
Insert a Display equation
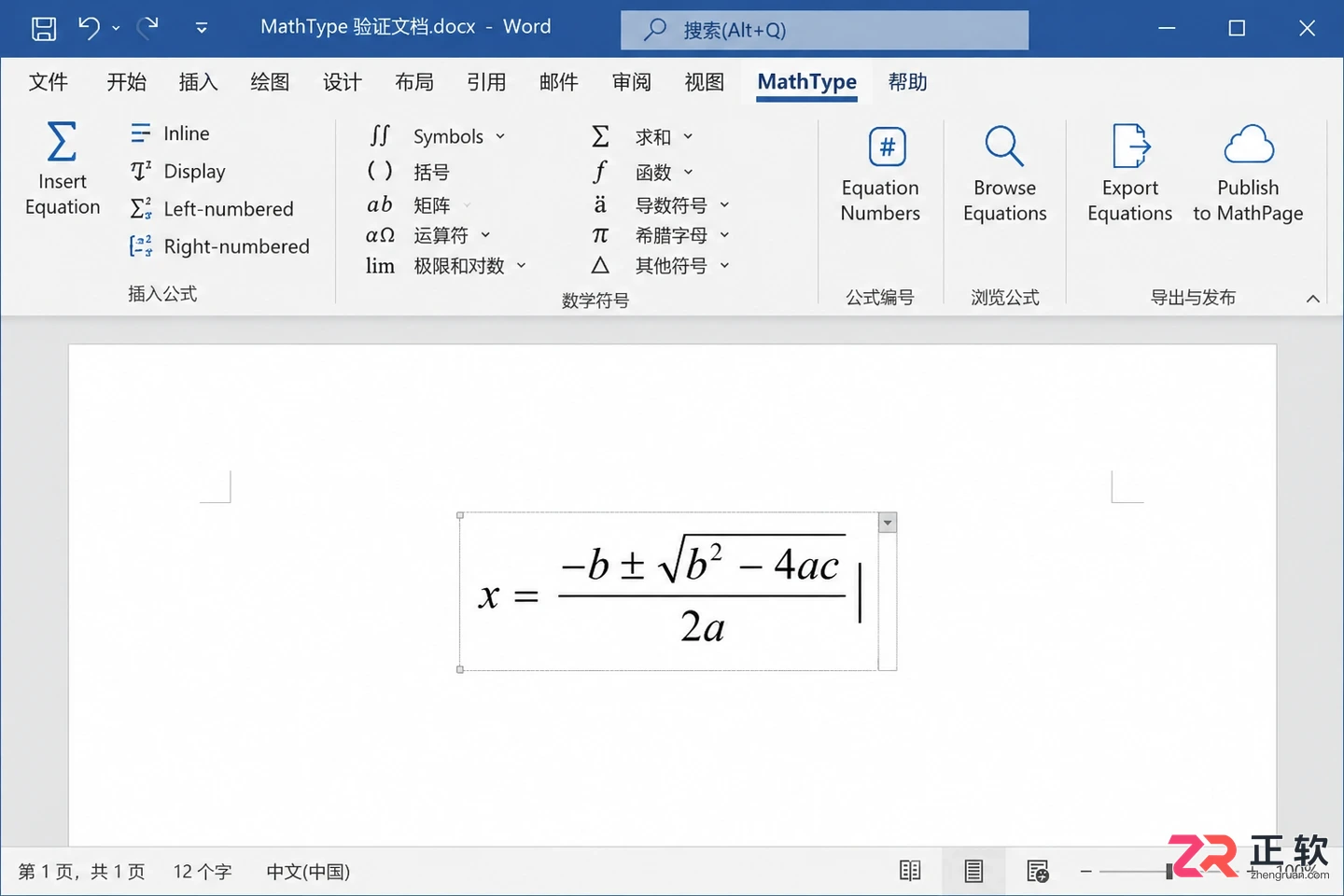[x=178, y=172]
